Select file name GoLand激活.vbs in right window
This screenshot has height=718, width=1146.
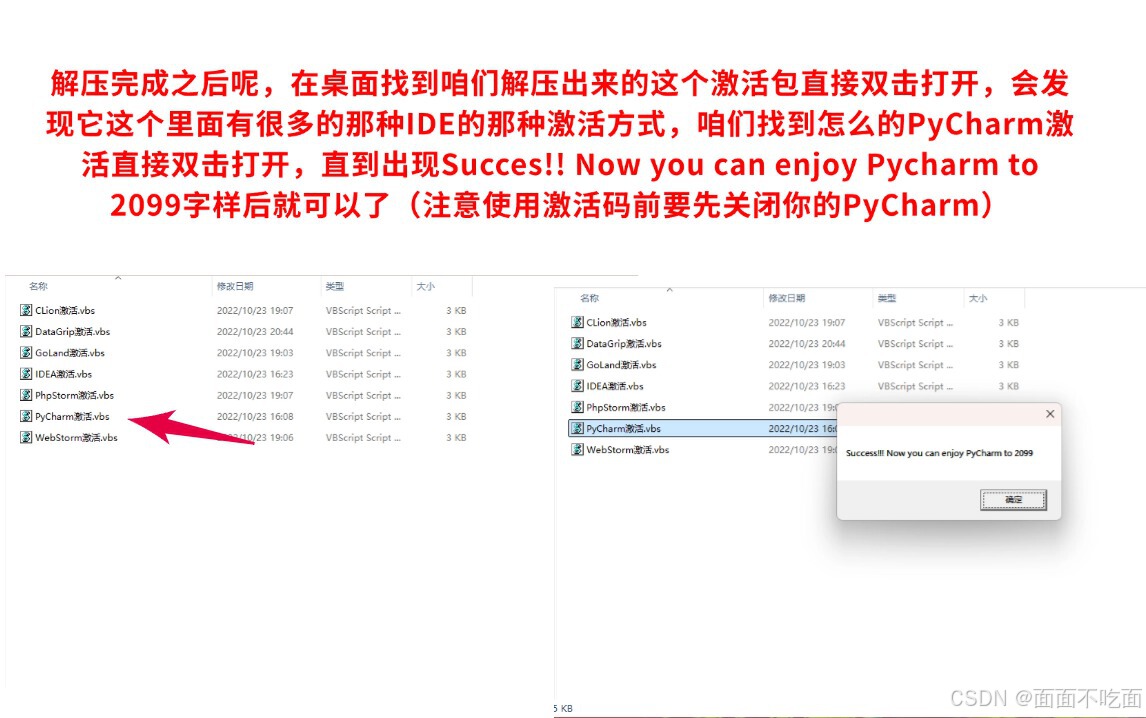[x=621, y=364]
